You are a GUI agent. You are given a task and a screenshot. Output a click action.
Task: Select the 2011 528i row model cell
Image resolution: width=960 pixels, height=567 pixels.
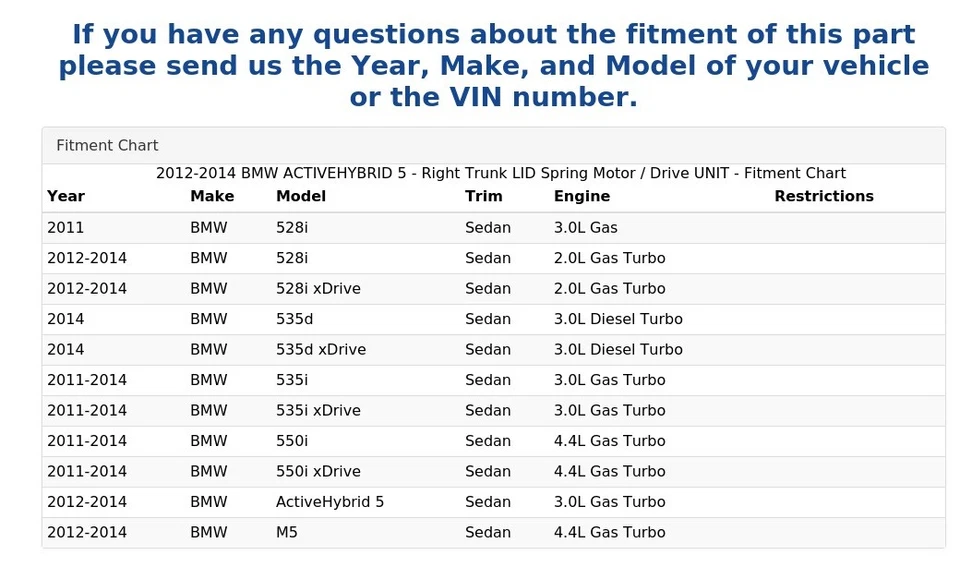pyautogui.click(x=292, y=228)
